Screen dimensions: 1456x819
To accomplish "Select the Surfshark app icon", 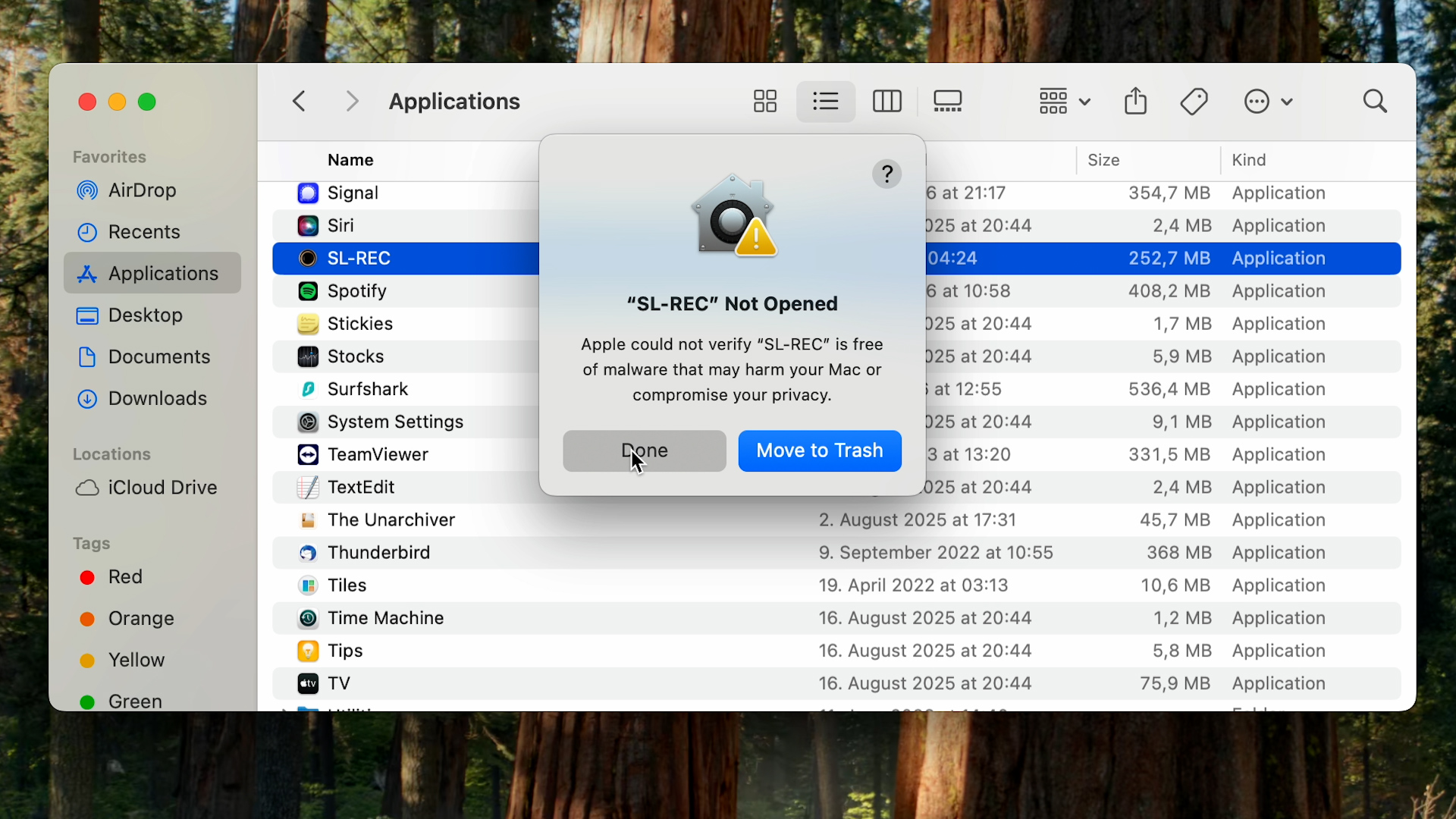I will [307, 389].
